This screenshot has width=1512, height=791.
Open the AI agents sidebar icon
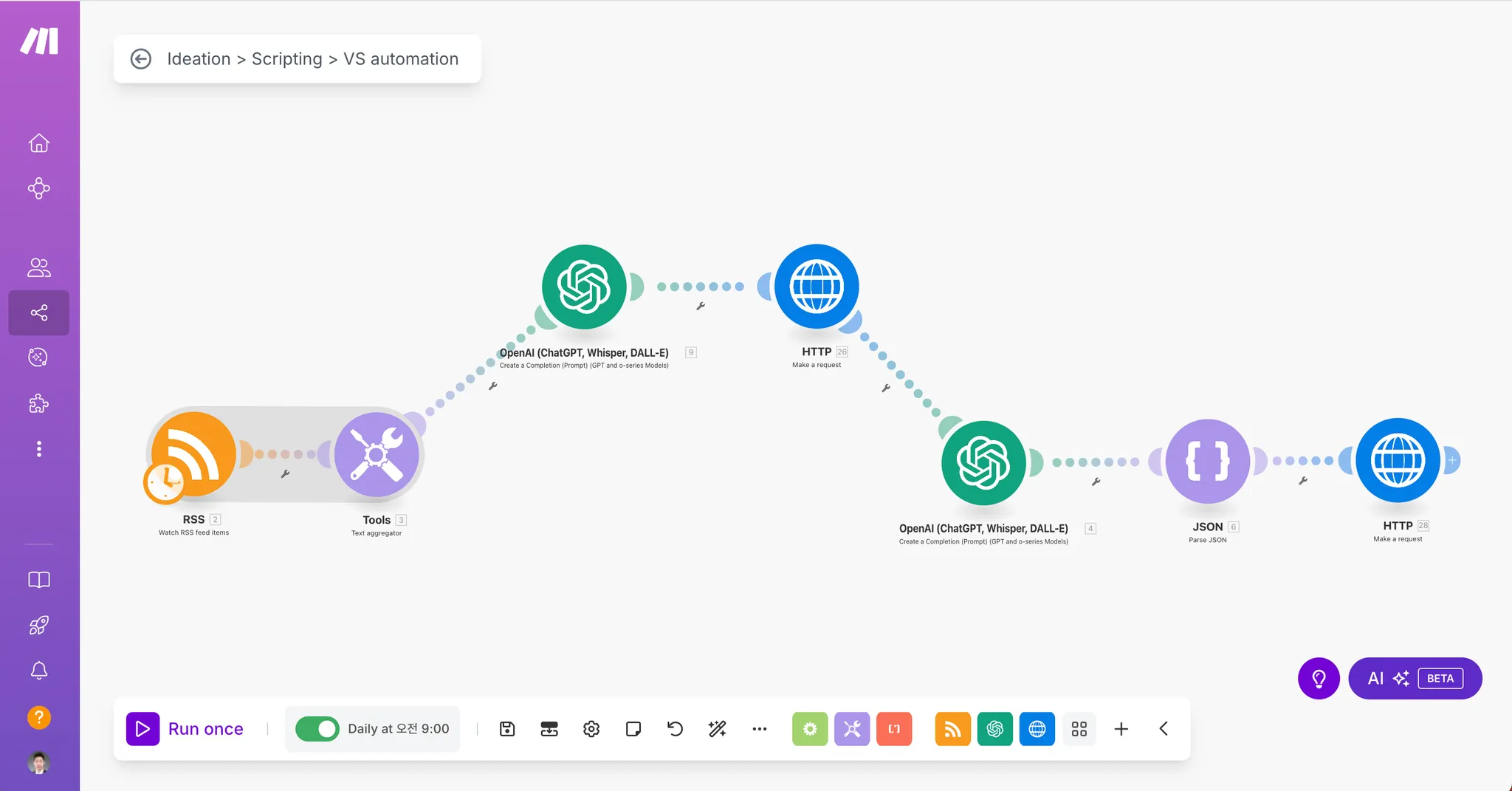pyautogui.click(x=39, y=358)
